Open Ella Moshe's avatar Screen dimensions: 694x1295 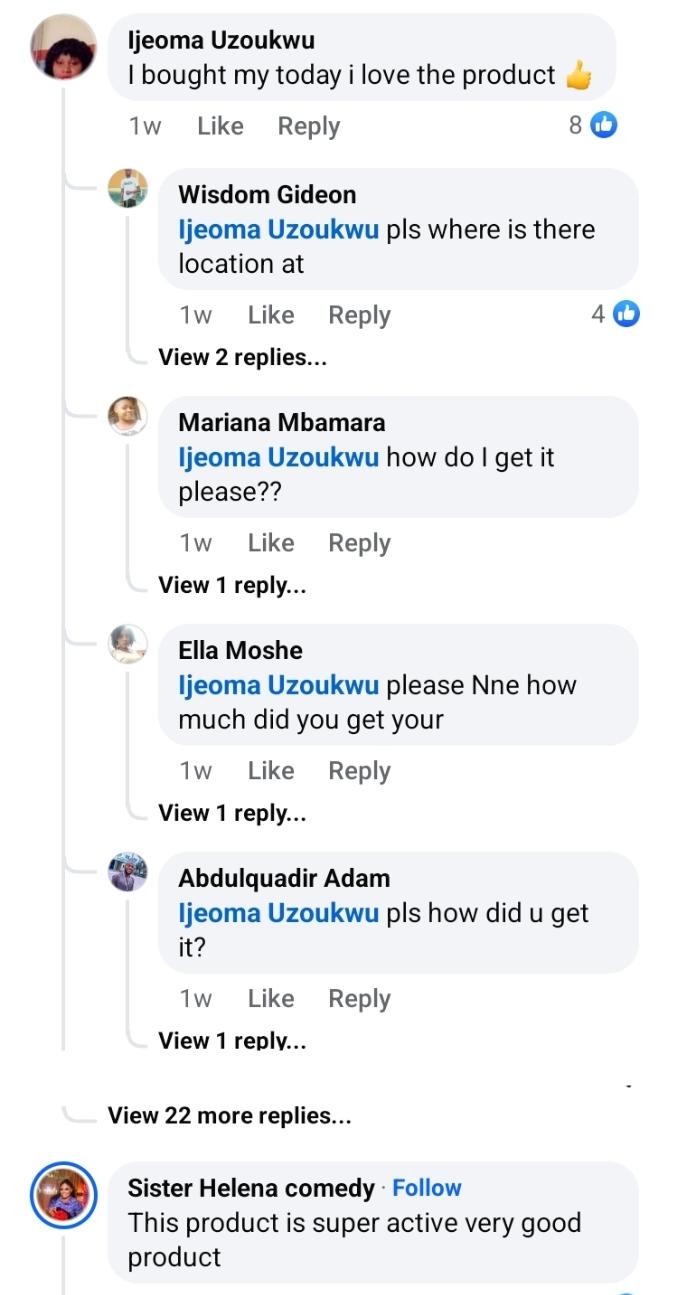(x=128, y=644)
